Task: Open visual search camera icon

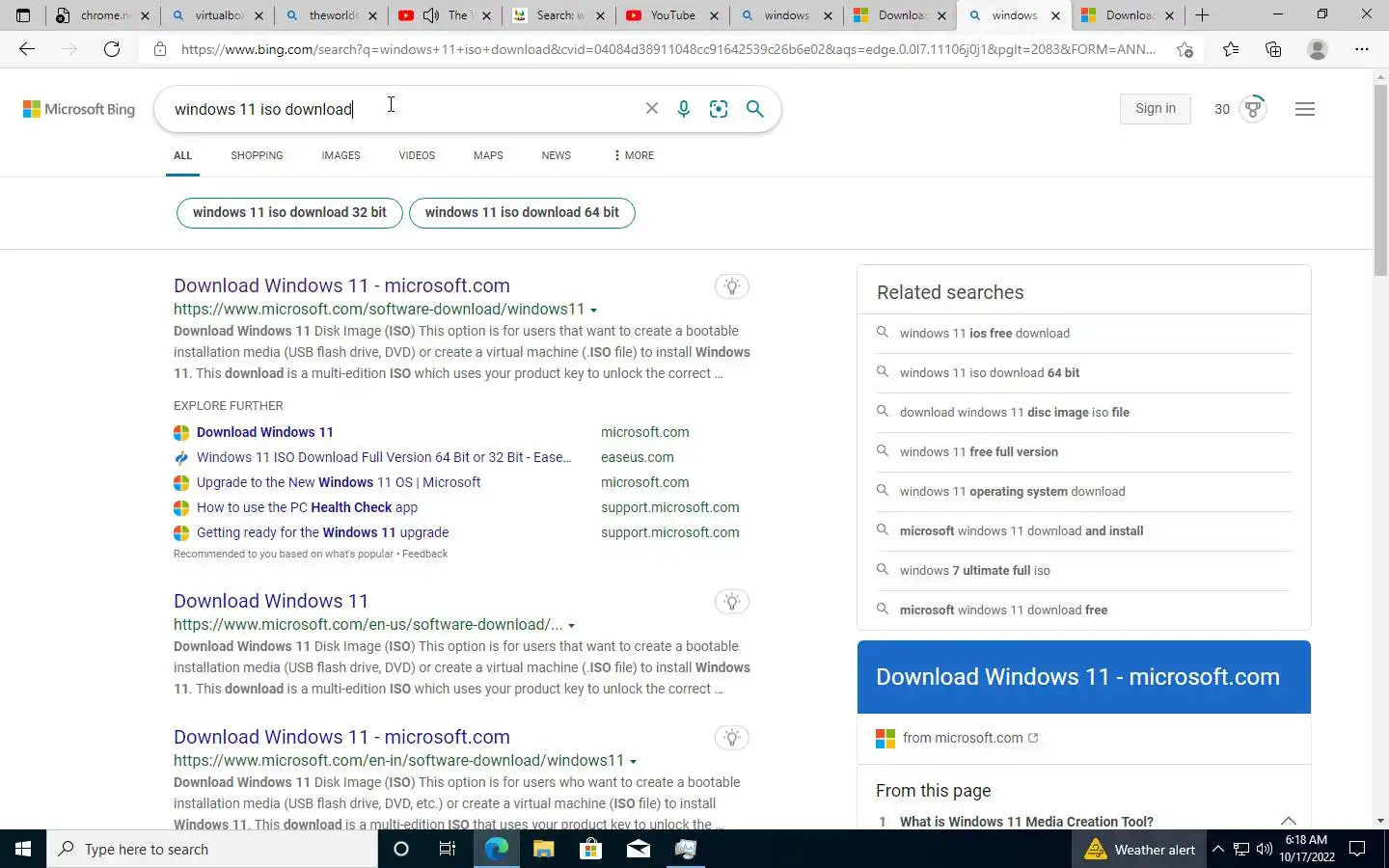Action: pos(719,109)
